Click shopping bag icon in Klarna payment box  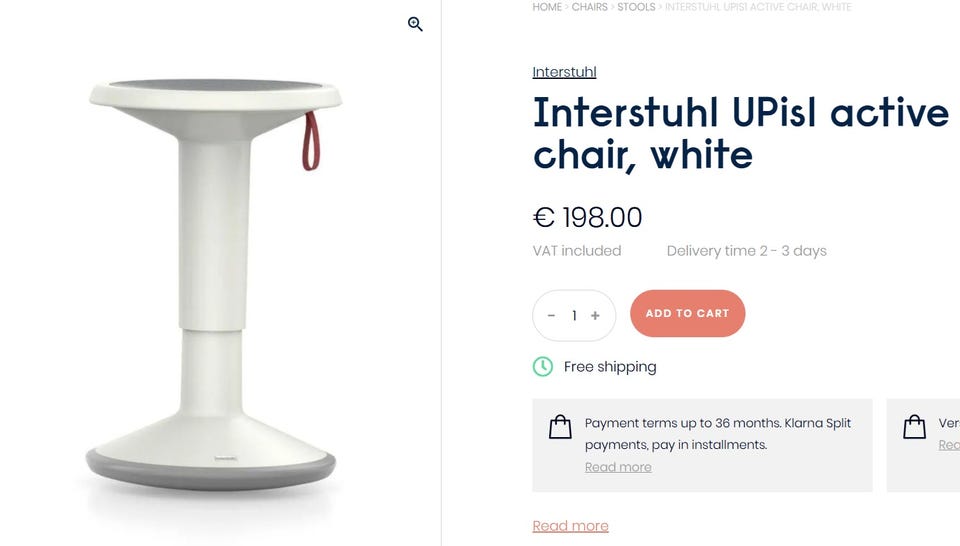coord(560,427)
